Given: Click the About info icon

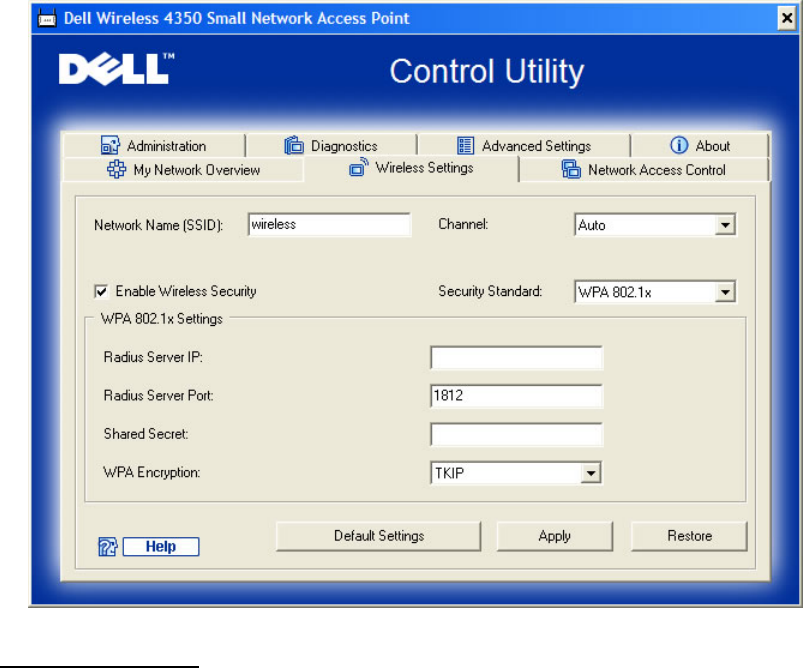Looking at the screenshot, I should click(679, 145).
